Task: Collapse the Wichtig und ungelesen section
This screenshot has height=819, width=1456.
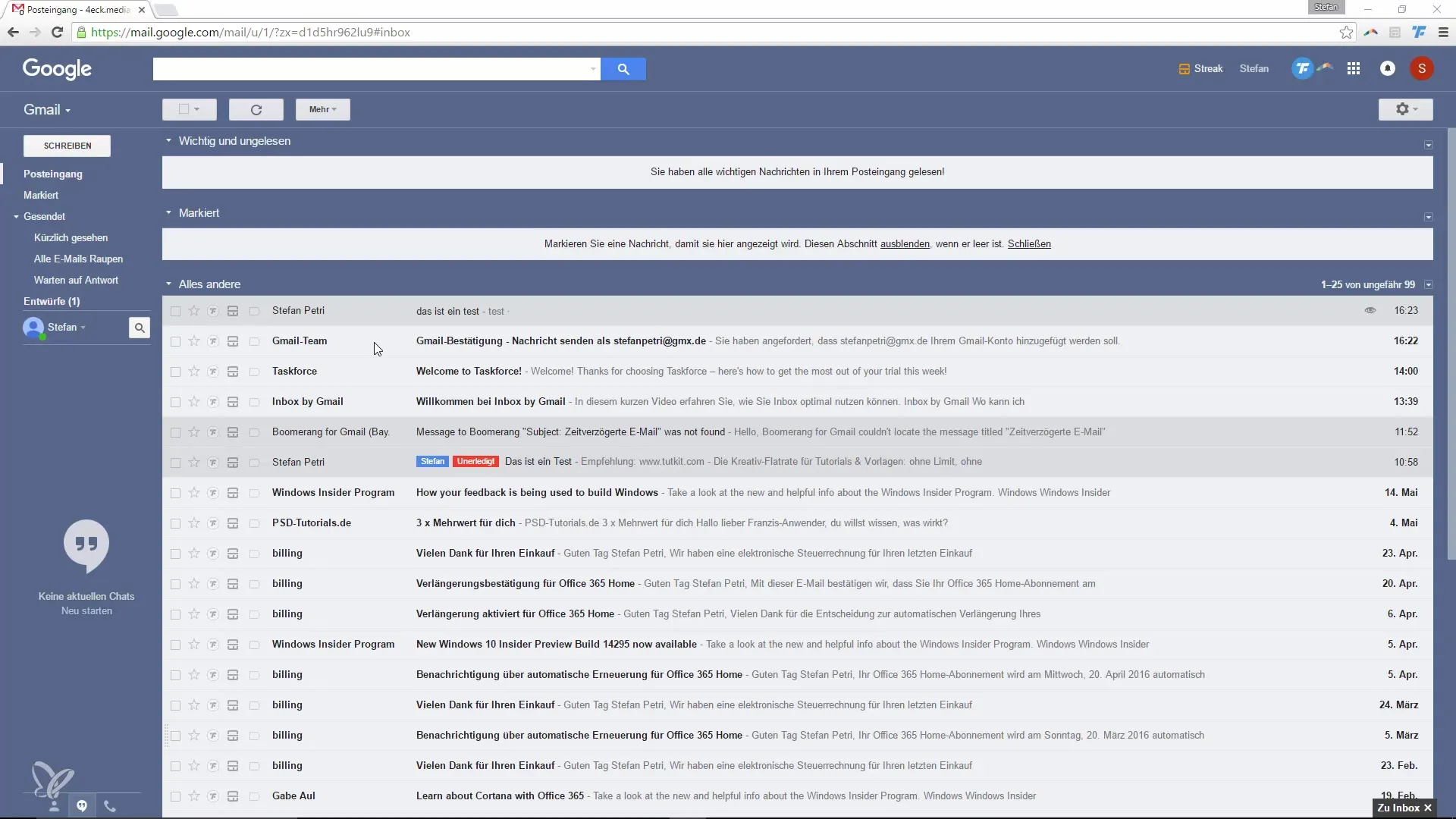Action: [168, 141]
